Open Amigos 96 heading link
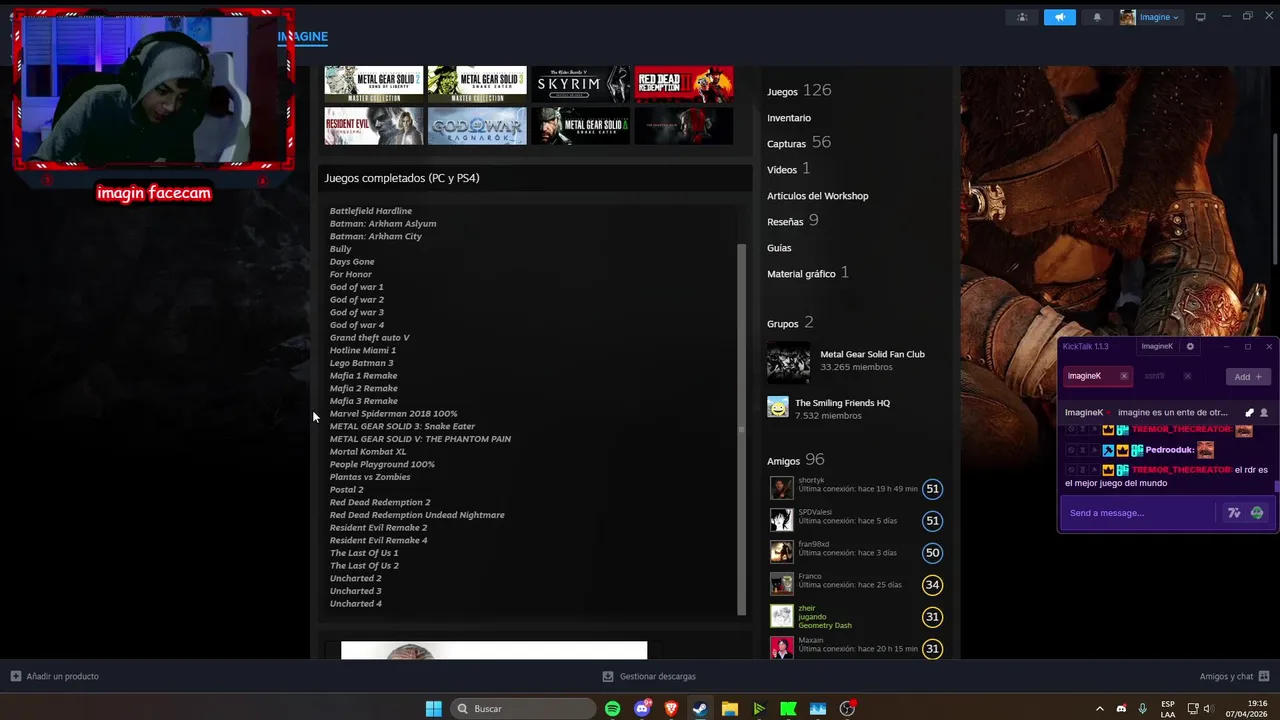Image resolution: width=1280 pixels, height=720 pixels. pos(795,460)
